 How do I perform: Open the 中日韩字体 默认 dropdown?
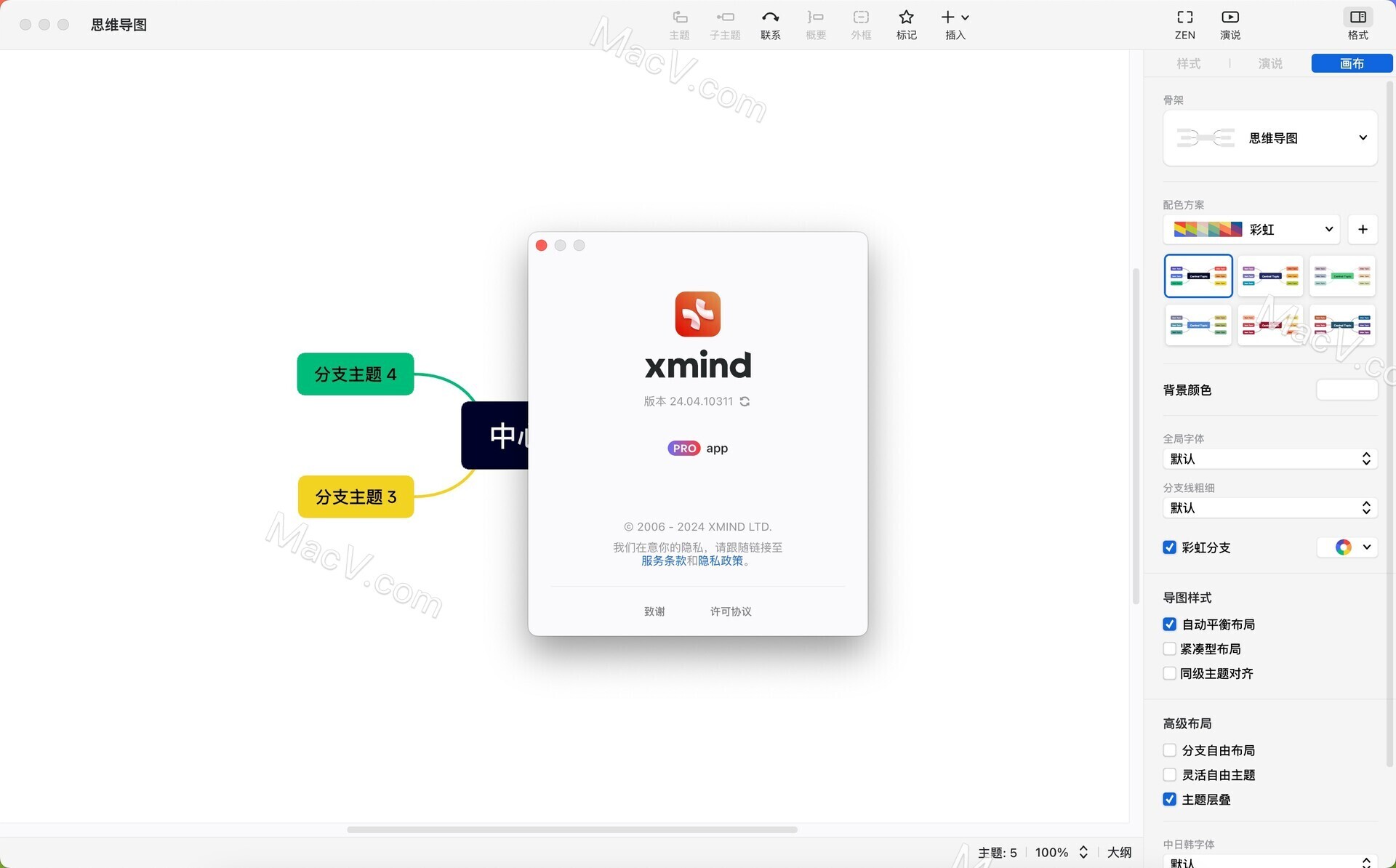[x=1269, y=863]
